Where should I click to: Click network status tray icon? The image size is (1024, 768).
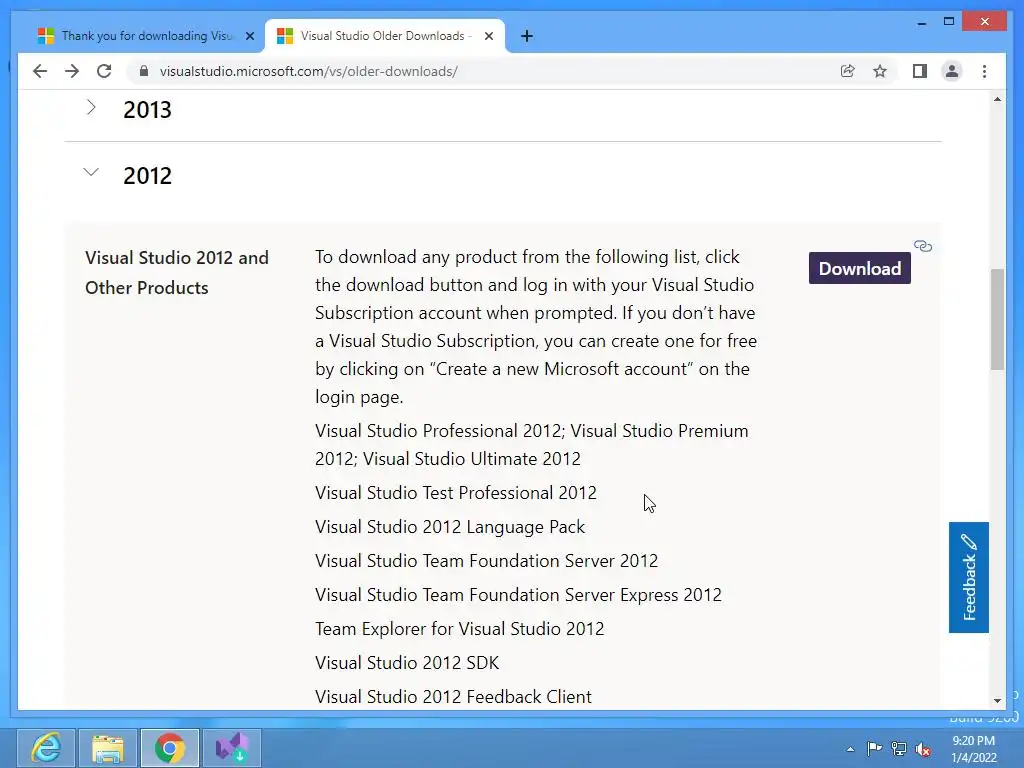[x=899, y=749]
